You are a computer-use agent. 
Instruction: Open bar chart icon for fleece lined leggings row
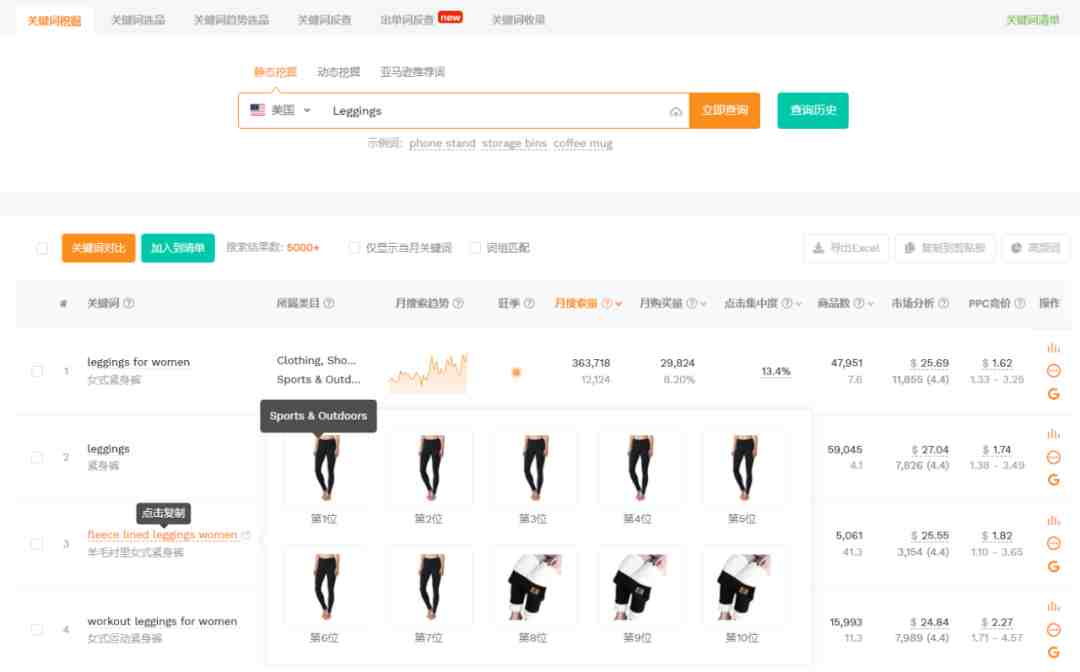[1053, 521]
